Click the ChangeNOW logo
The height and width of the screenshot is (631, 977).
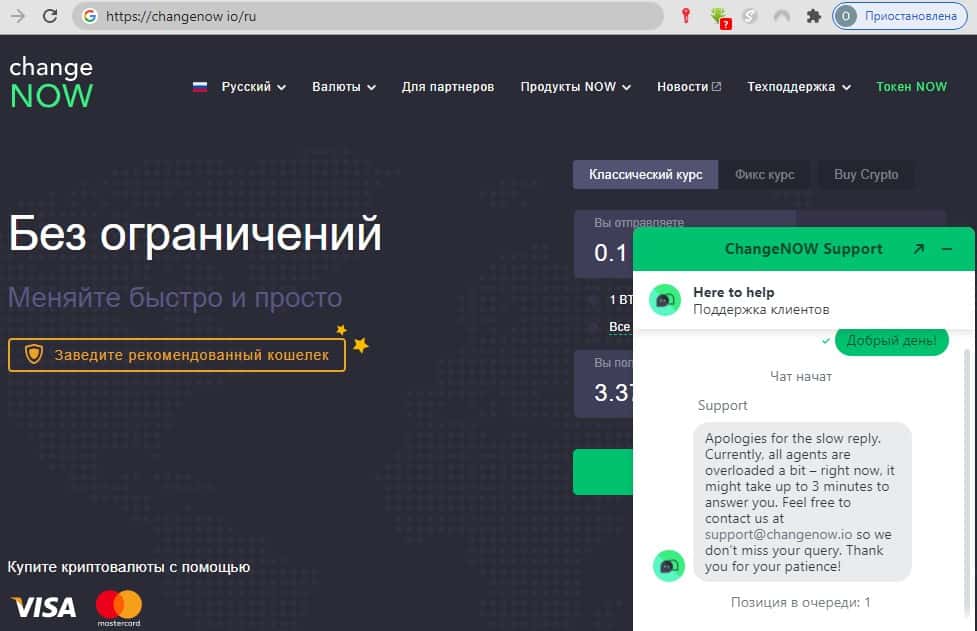pyautogui.click(x=51, y=83)
